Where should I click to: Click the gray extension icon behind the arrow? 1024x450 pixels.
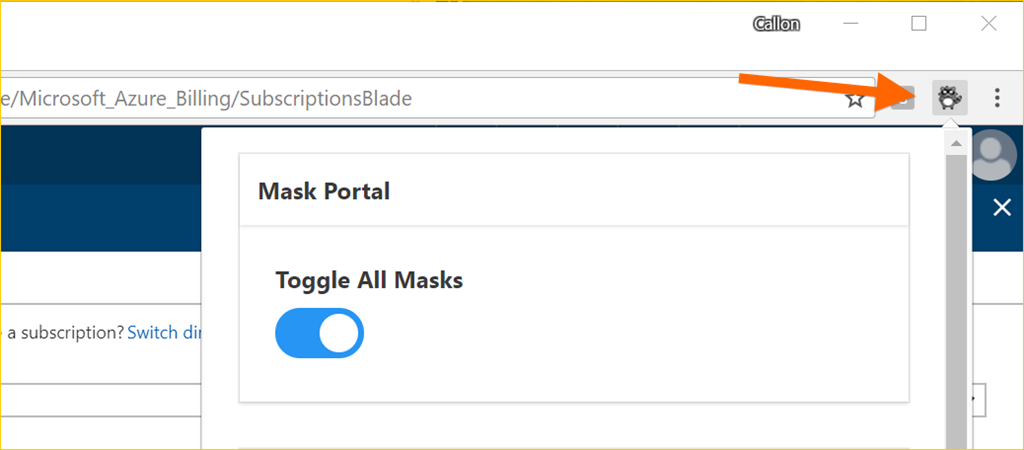pyautogui.click(x=904, y=98)
